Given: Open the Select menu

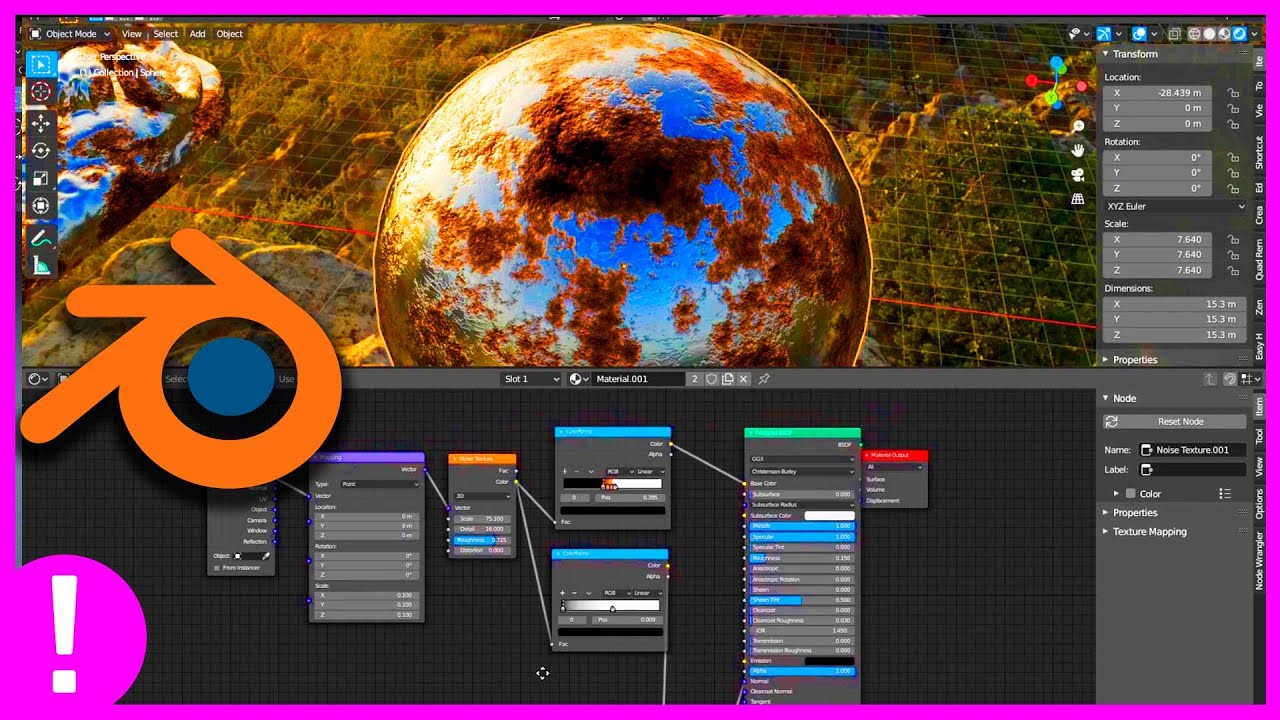Looking at the screenshot, I should [166, 34].
